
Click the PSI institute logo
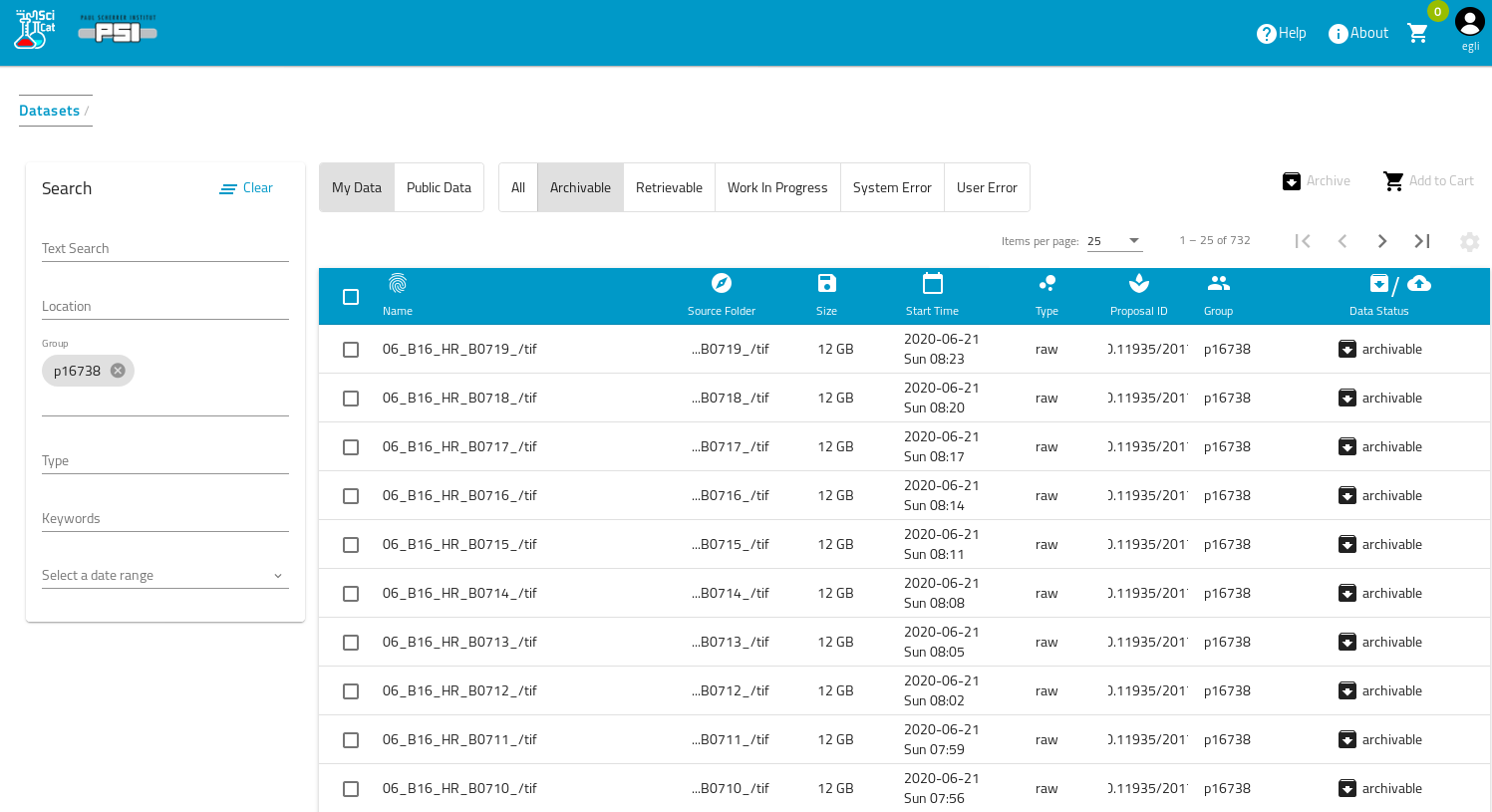pyautogui.click(x=118, y=30)
